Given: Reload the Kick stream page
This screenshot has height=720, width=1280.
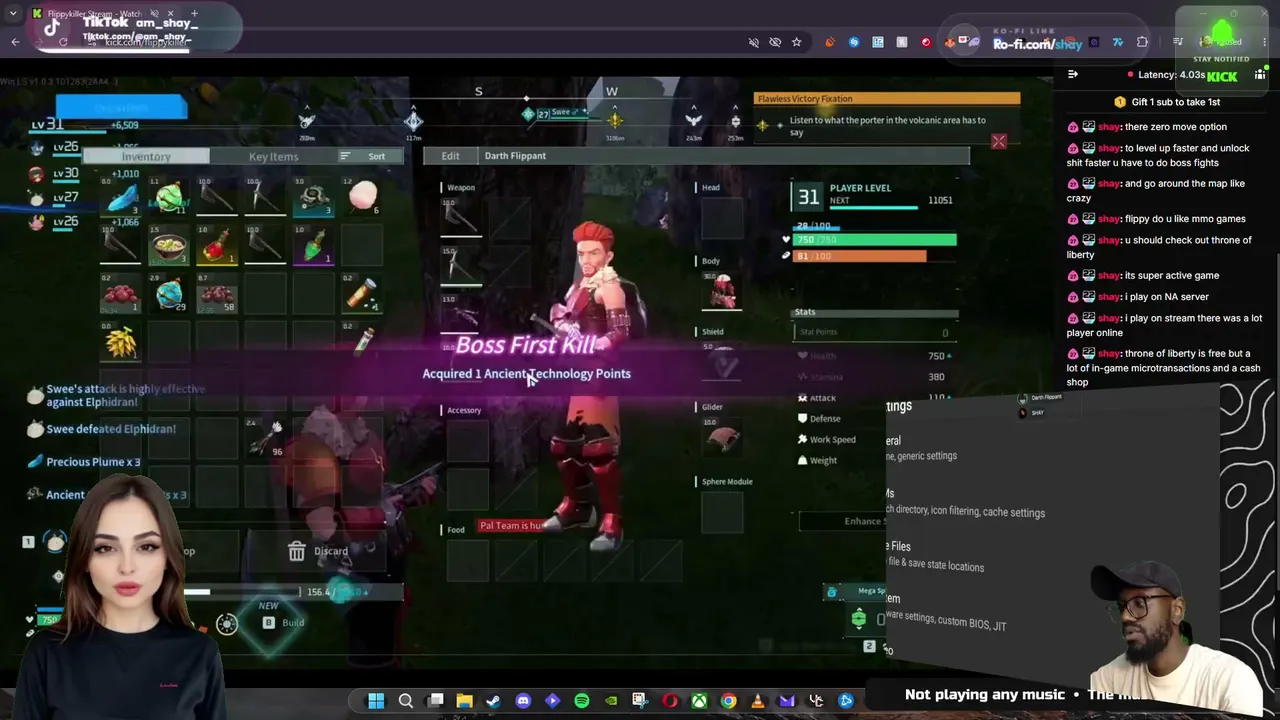Looking at the screenshot, I should (63, 42).
